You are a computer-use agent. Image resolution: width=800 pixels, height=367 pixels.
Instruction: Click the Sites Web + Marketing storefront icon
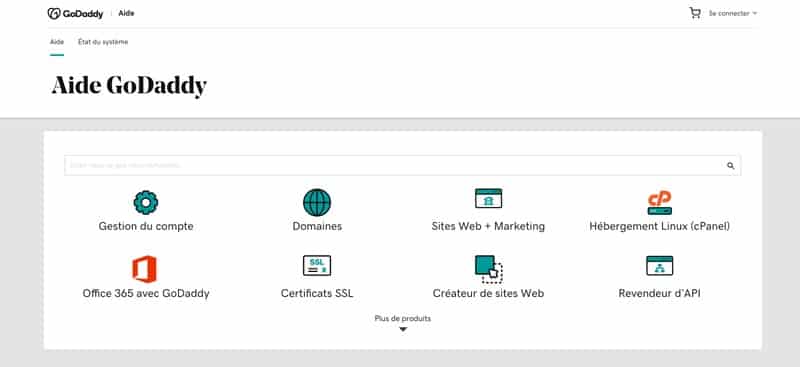click(x=488, y=198)
